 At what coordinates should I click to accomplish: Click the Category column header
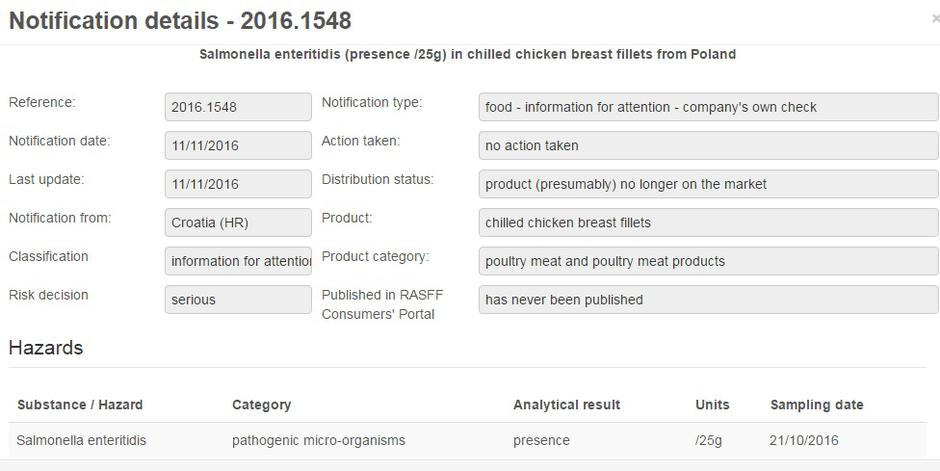coord(261,405)
